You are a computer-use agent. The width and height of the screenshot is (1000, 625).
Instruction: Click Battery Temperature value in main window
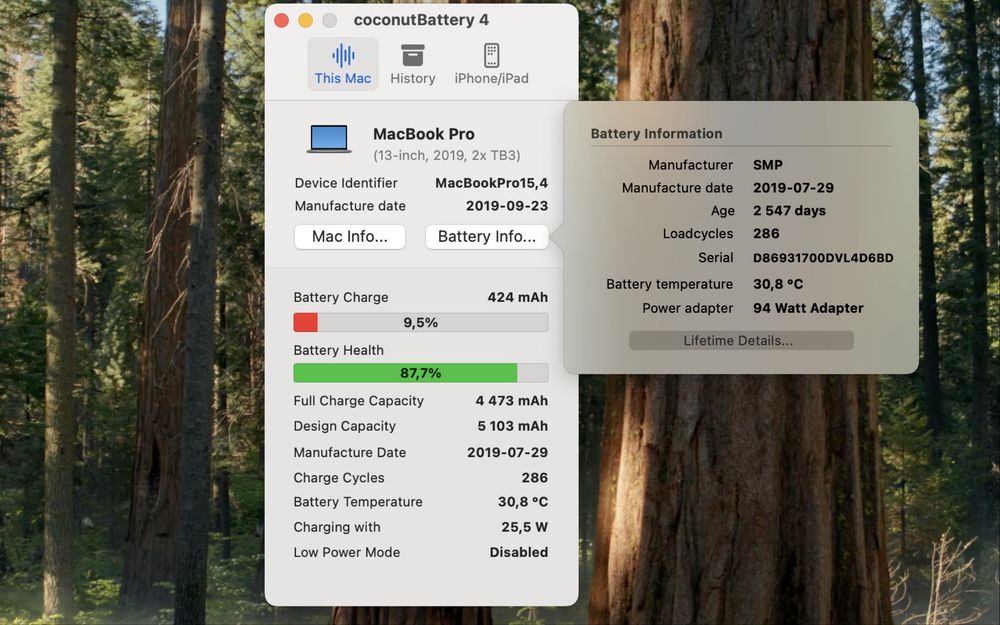[522, 503]
